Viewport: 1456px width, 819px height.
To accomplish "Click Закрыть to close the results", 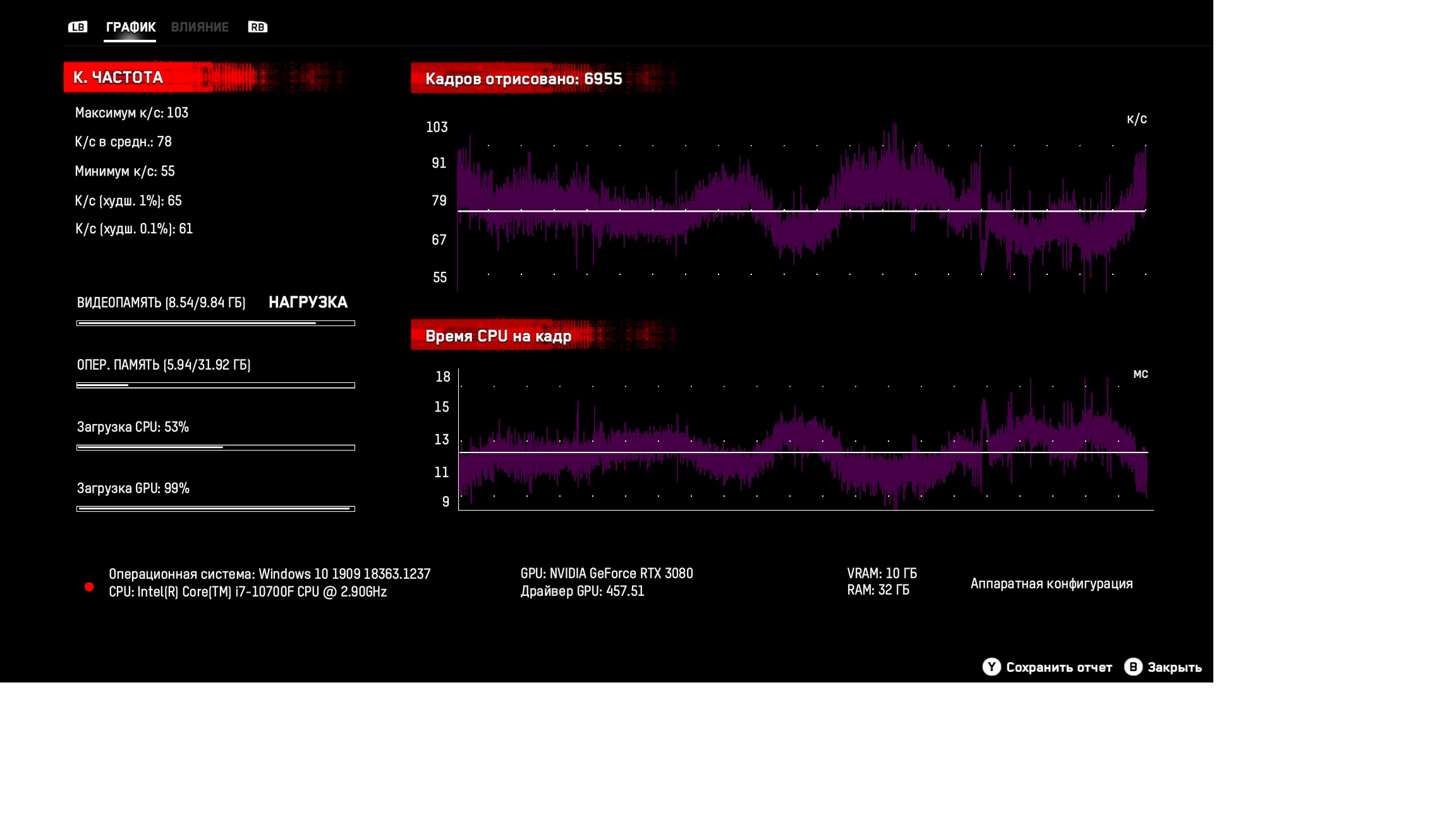I will [1174, 667].
